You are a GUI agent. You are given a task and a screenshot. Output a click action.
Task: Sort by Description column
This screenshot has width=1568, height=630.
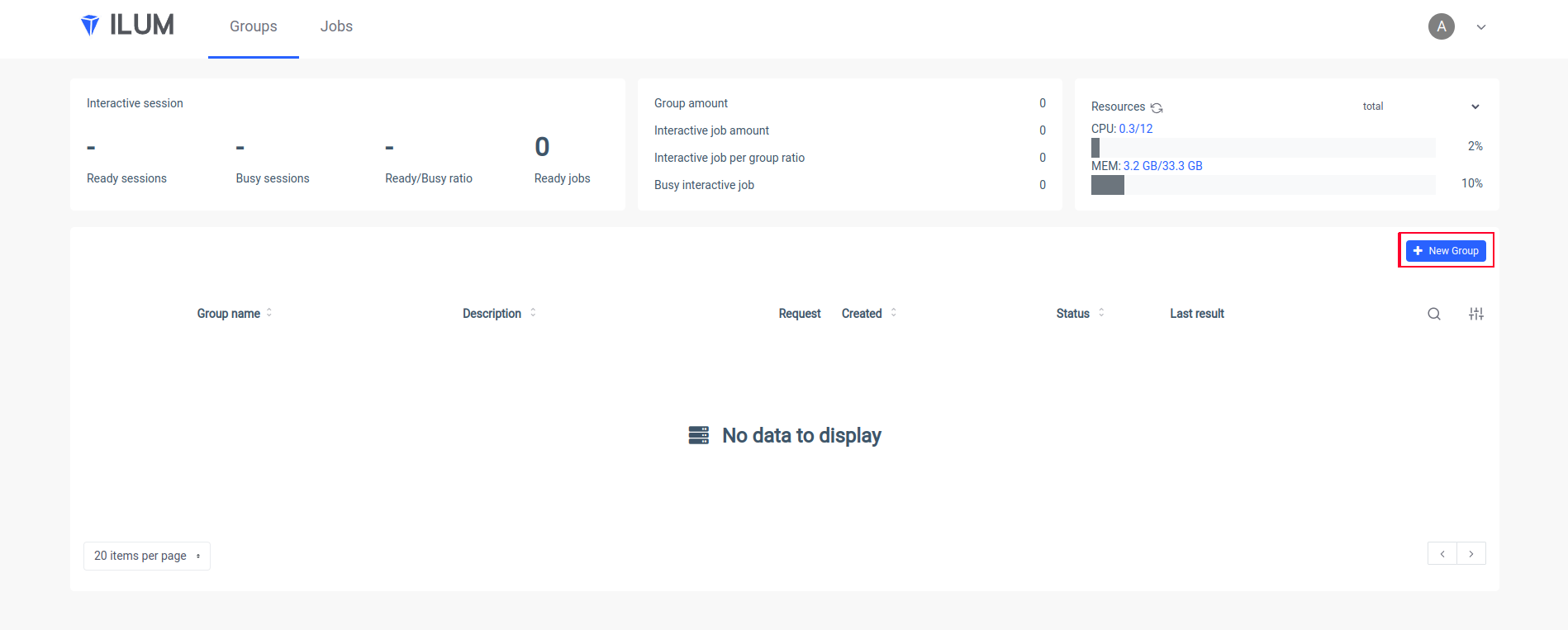tap(499, 314)
